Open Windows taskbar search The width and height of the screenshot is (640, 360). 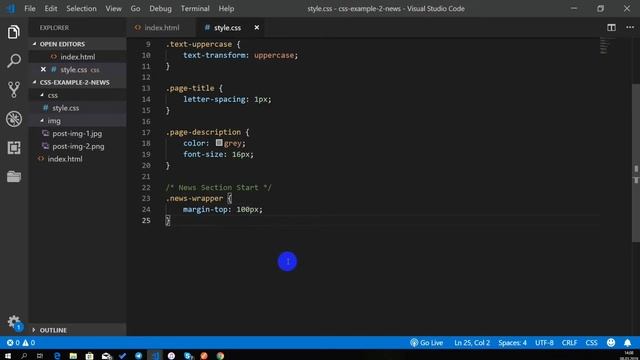point(24,356)
